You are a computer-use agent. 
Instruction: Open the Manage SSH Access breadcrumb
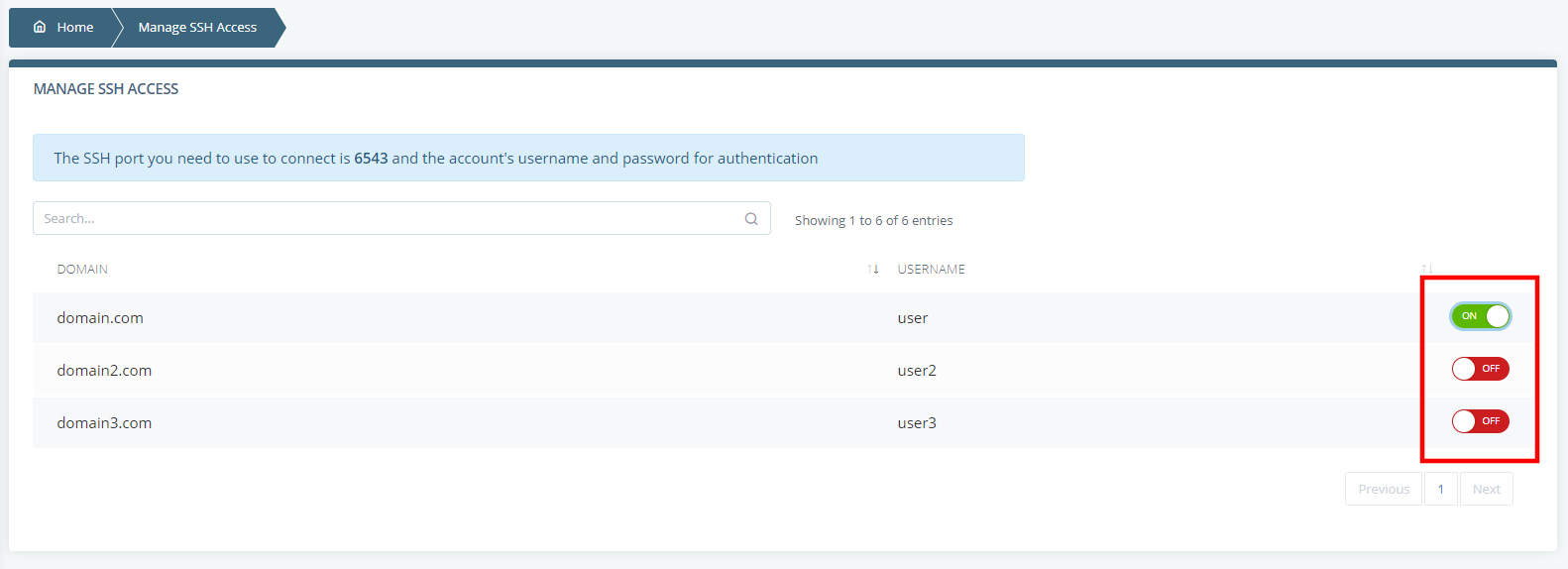point(197,27)
